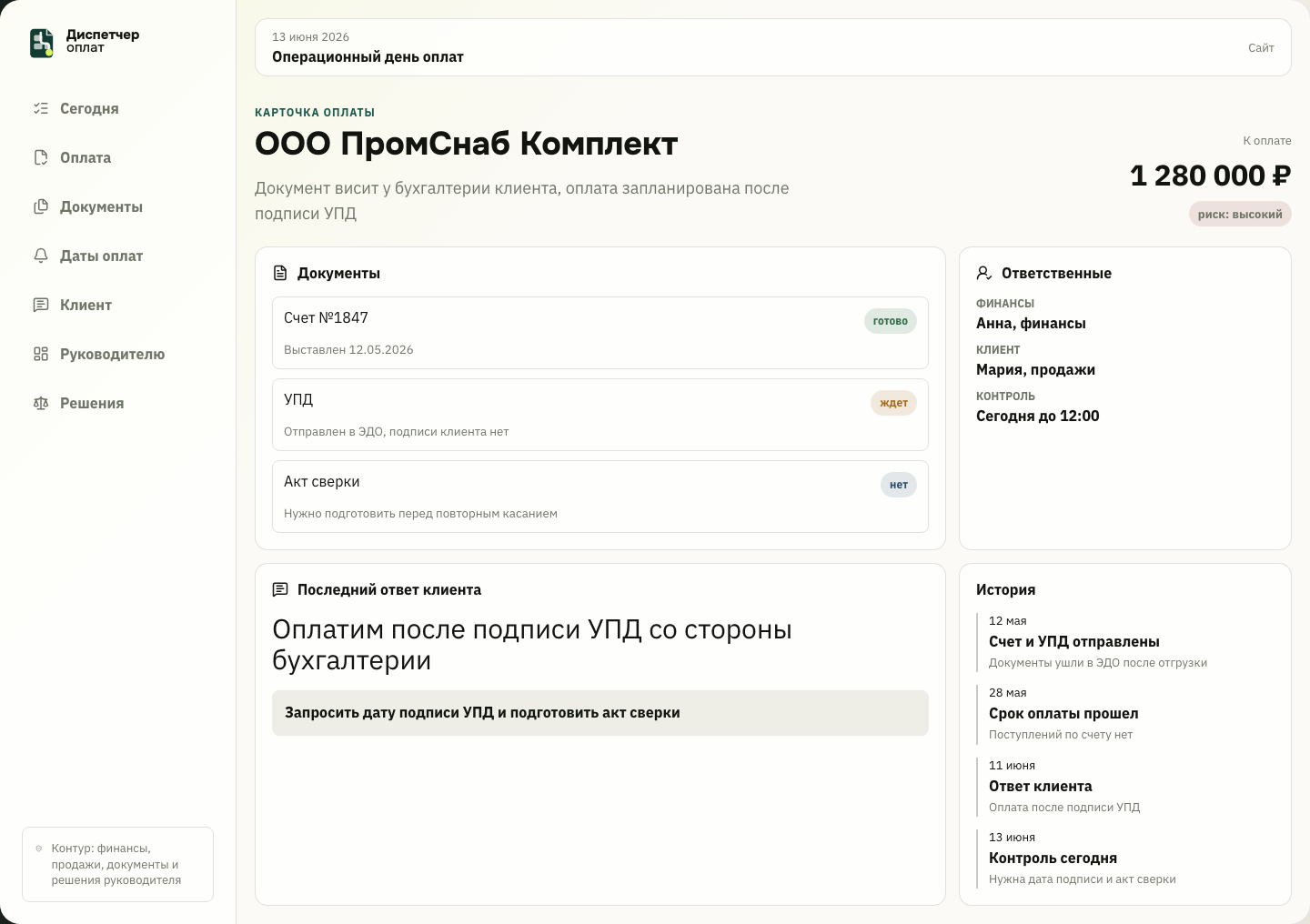This screenshot has height=924, width=1310.
Task: Click the bell icon beside Даты оплат
Action: tap(41, 256)
